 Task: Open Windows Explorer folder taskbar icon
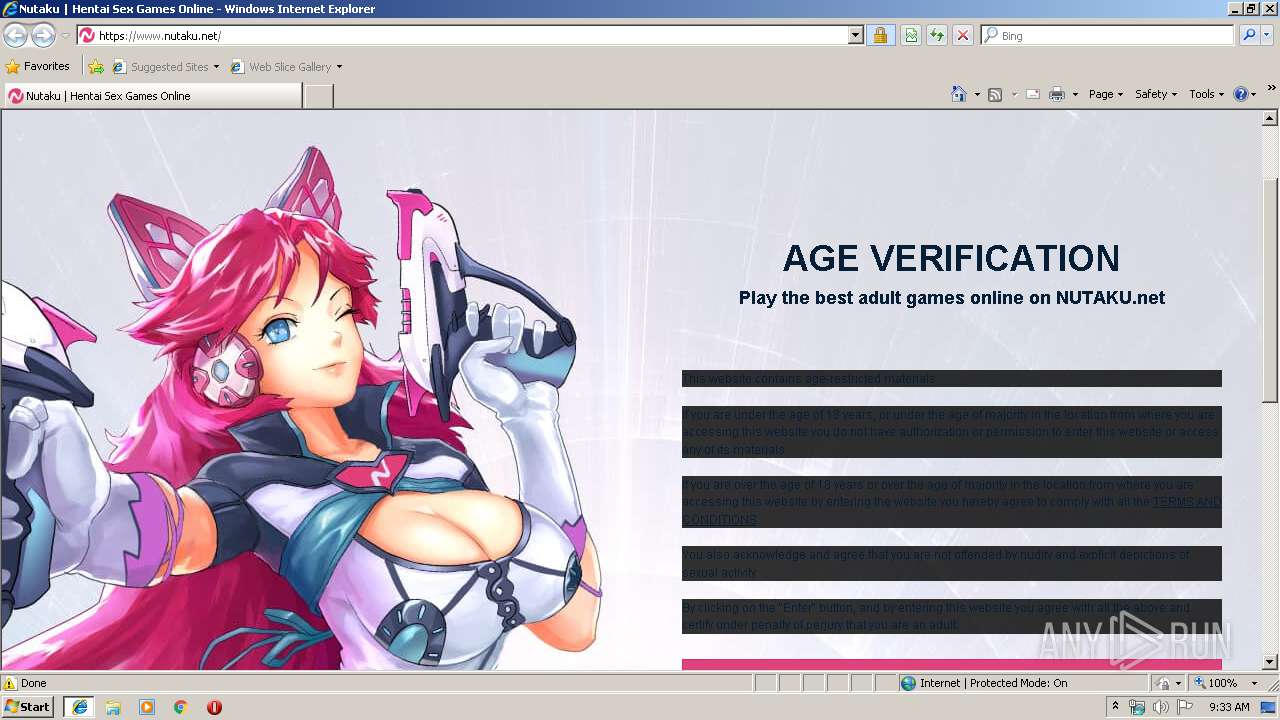(x=113, y=707)
